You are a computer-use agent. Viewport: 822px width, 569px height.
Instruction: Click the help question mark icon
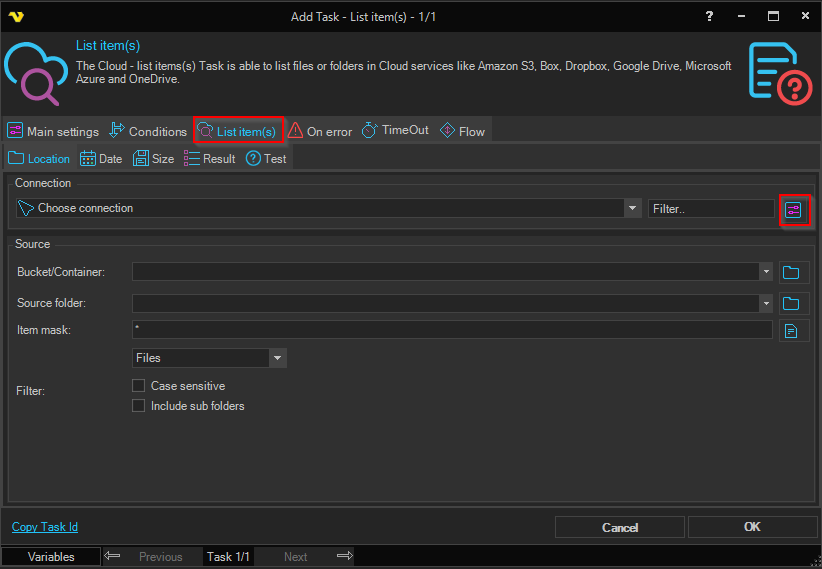point(709,17)
